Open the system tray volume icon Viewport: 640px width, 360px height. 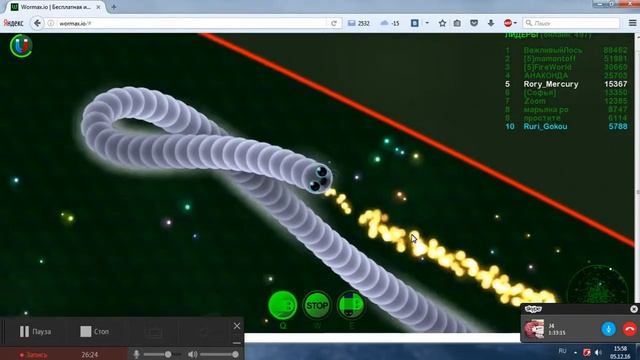click(x=598, y=352)
